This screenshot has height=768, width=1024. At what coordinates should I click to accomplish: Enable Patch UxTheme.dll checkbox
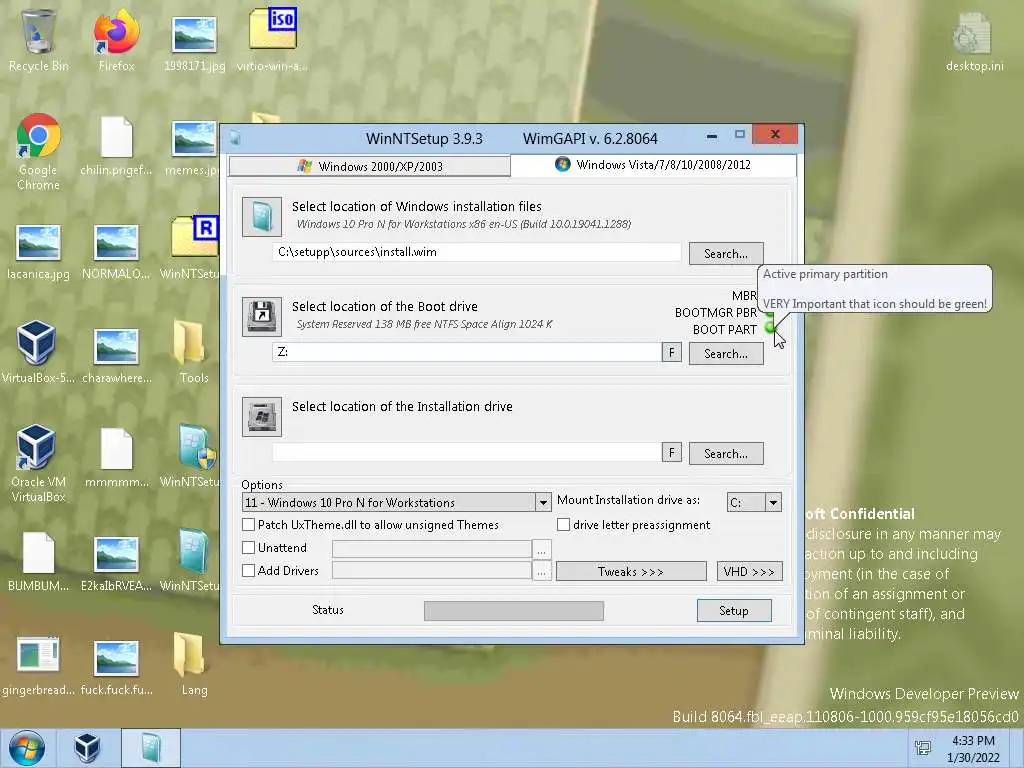(248, 524)
